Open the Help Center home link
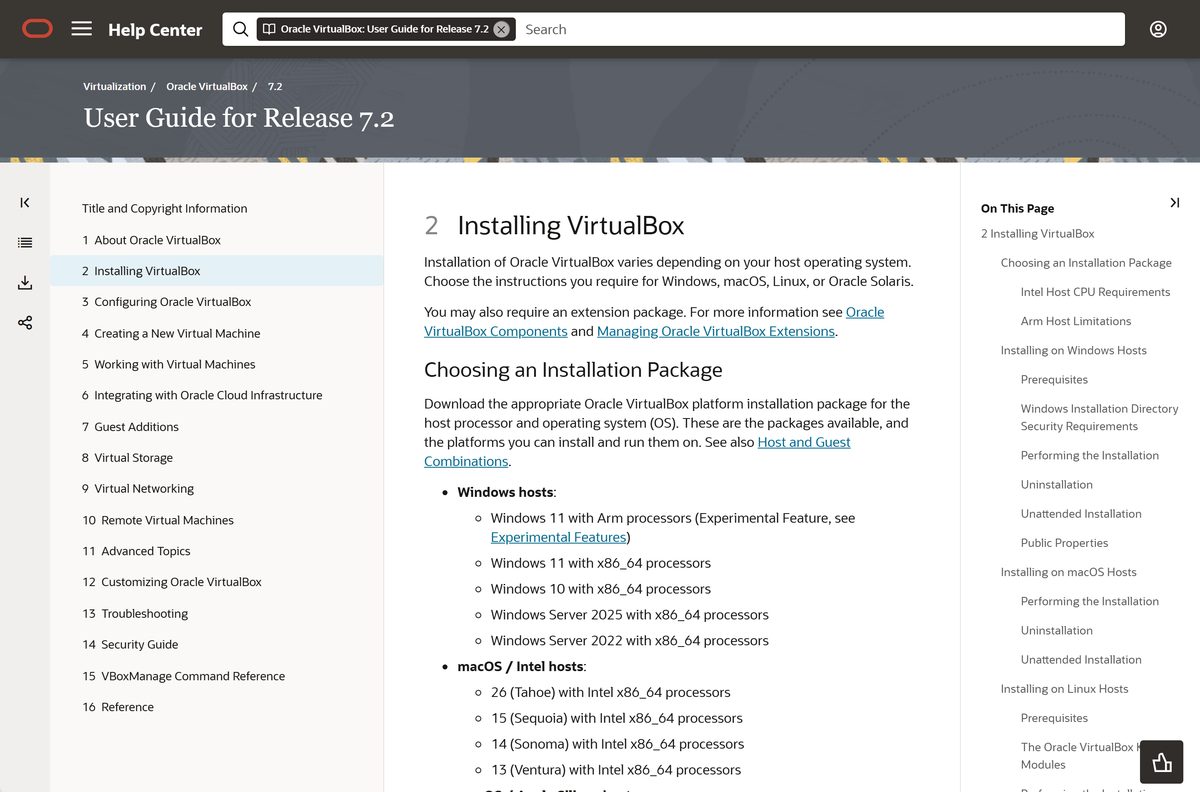The width and height of the screenshot is (1200, 792). [x=155, y=30]
